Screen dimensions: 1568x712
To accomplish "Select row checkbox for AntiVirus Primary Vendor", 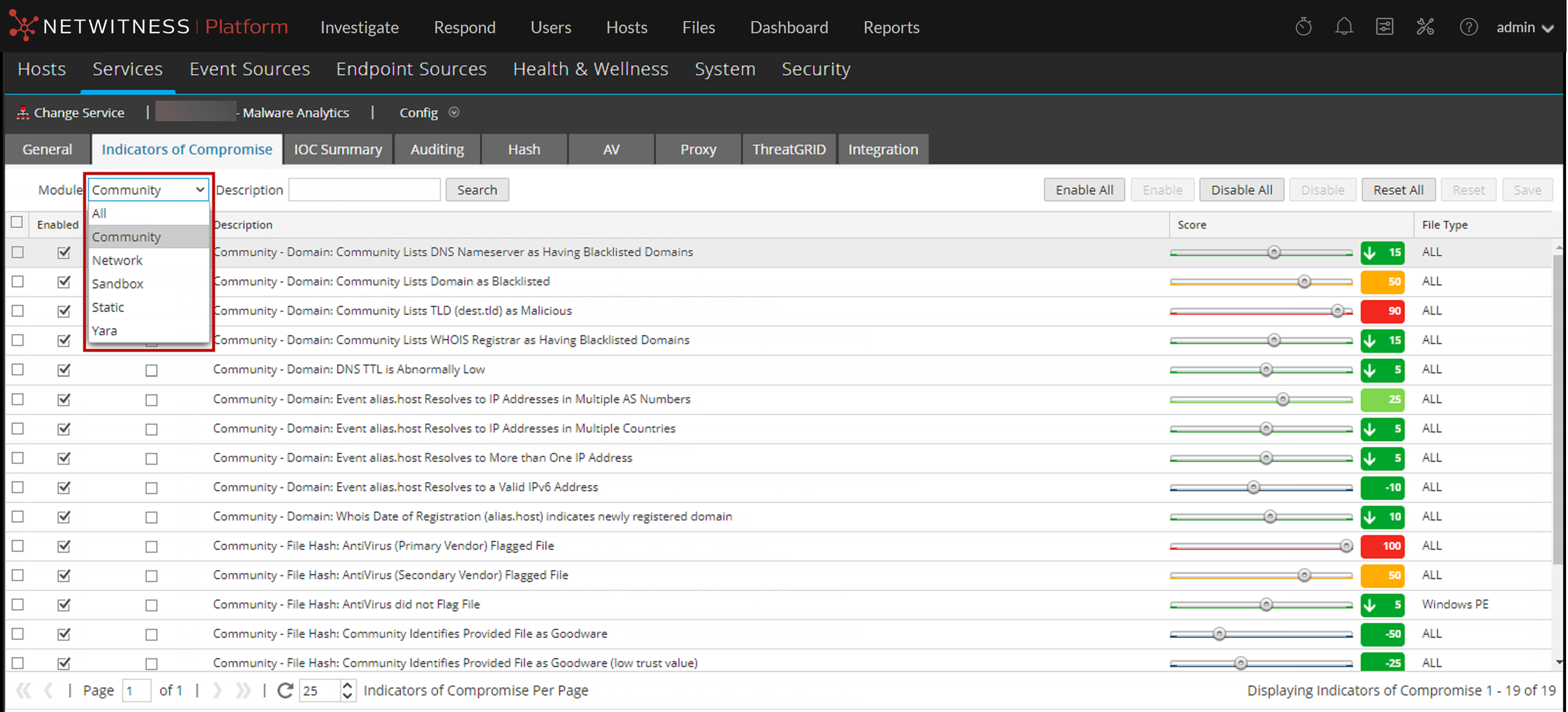I will point(18,546).
